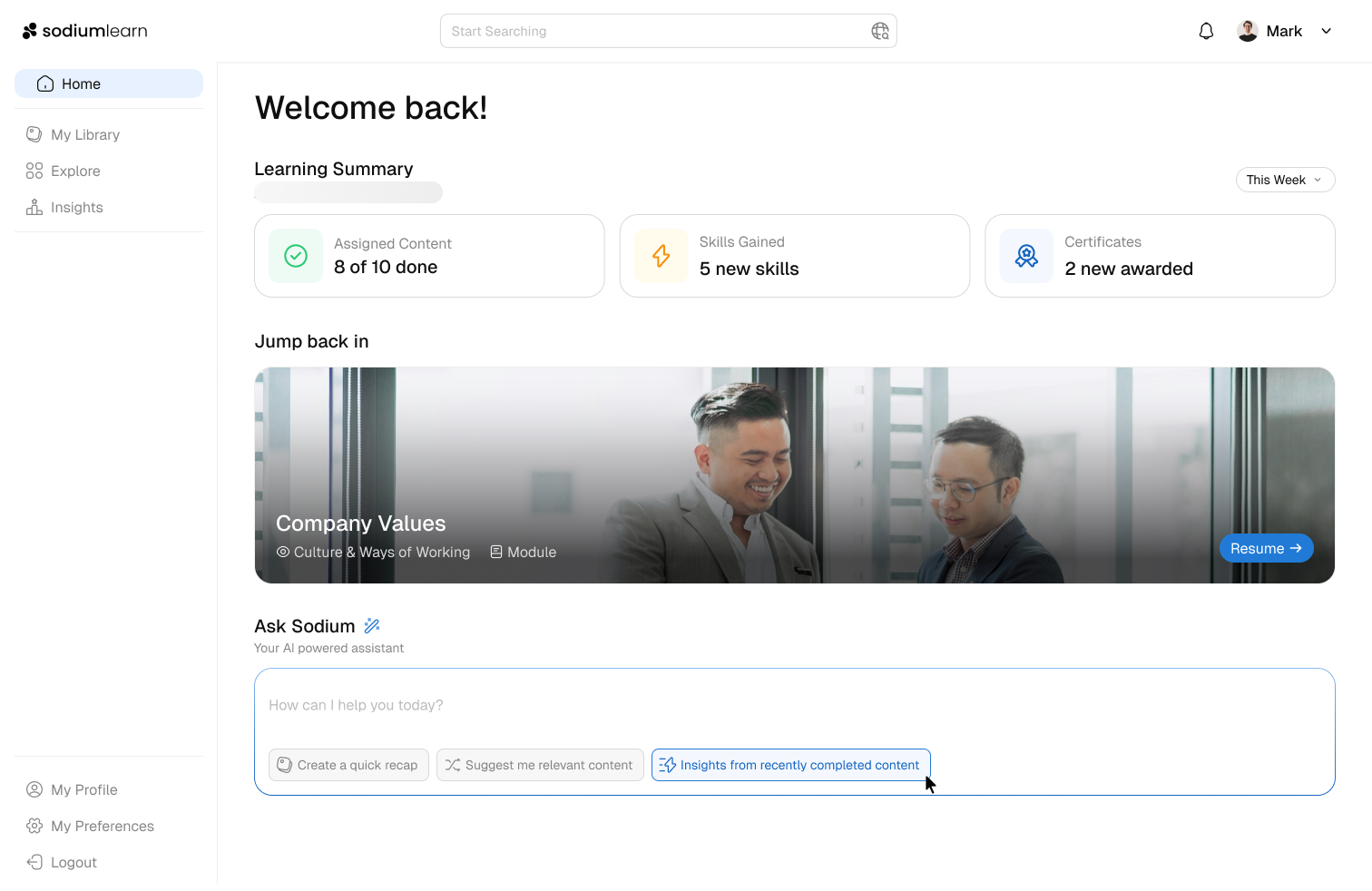Open the Insights sidebar item
Screen dimensions: 1372x891
click(x=76, y=207)
